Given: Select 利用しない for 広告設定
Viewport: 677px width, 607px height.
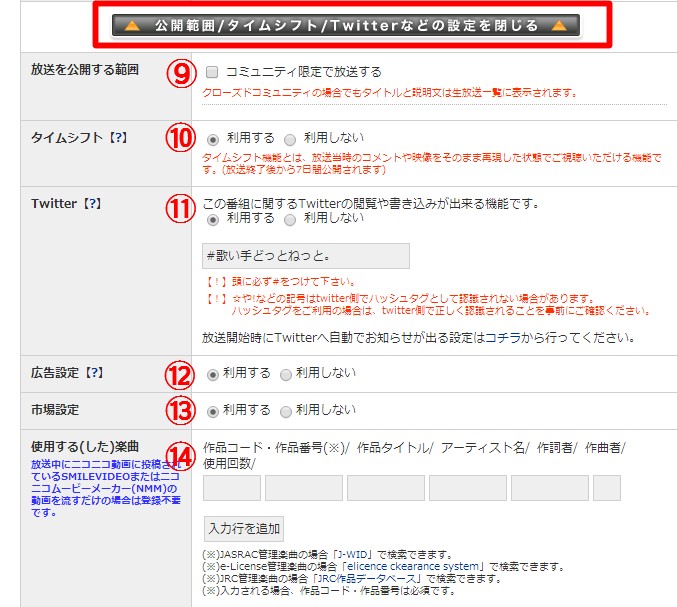Looking at the screenshot, I should click(286, 374).
